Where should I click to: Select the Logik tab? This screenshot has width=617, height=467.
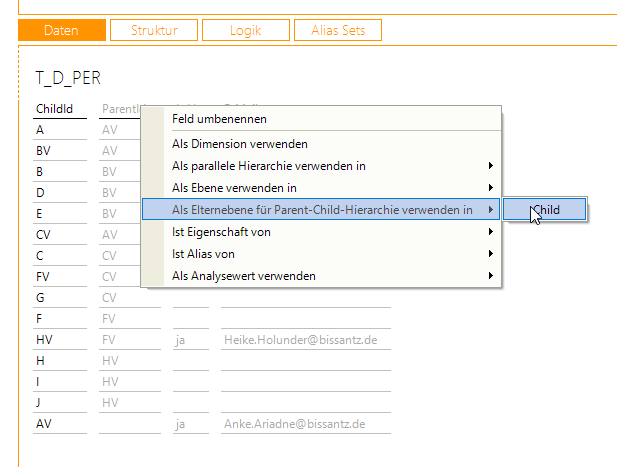coord(246,31)
